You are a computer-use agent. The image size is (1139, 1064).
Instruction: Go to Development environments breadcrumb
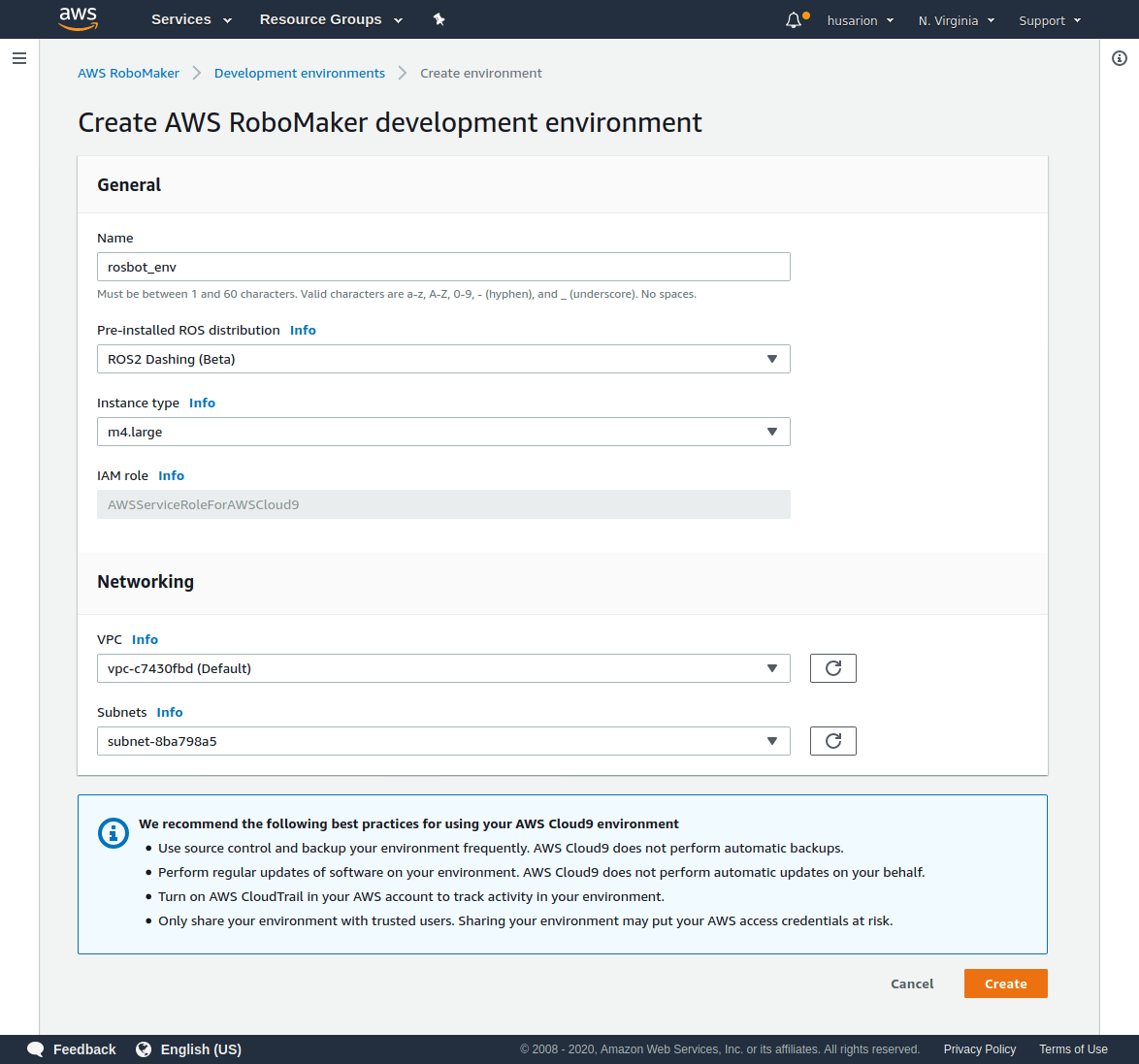(299, 74)
